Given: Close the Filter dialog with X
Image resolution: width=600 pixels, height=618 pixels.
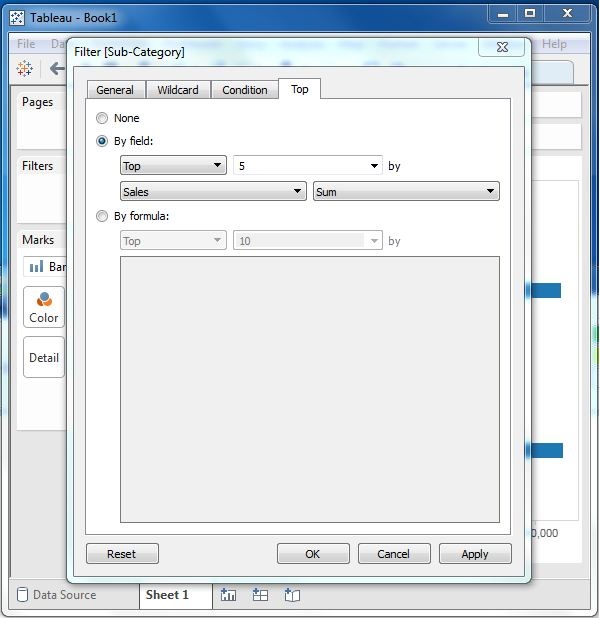Looking at the screenshot, I should (x=501, y=47).
